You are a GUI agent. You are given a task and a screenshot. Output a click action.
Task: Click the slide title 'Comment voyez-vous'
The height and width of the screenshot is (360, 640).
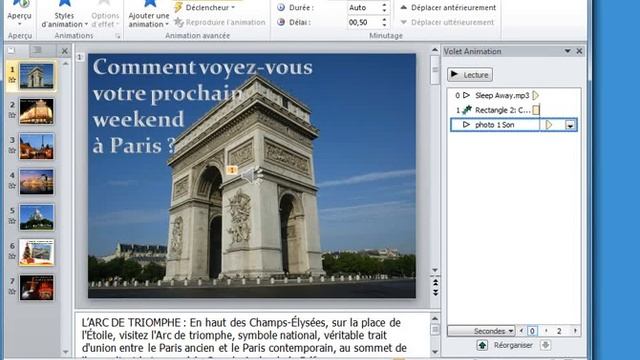tap(203, 67)
